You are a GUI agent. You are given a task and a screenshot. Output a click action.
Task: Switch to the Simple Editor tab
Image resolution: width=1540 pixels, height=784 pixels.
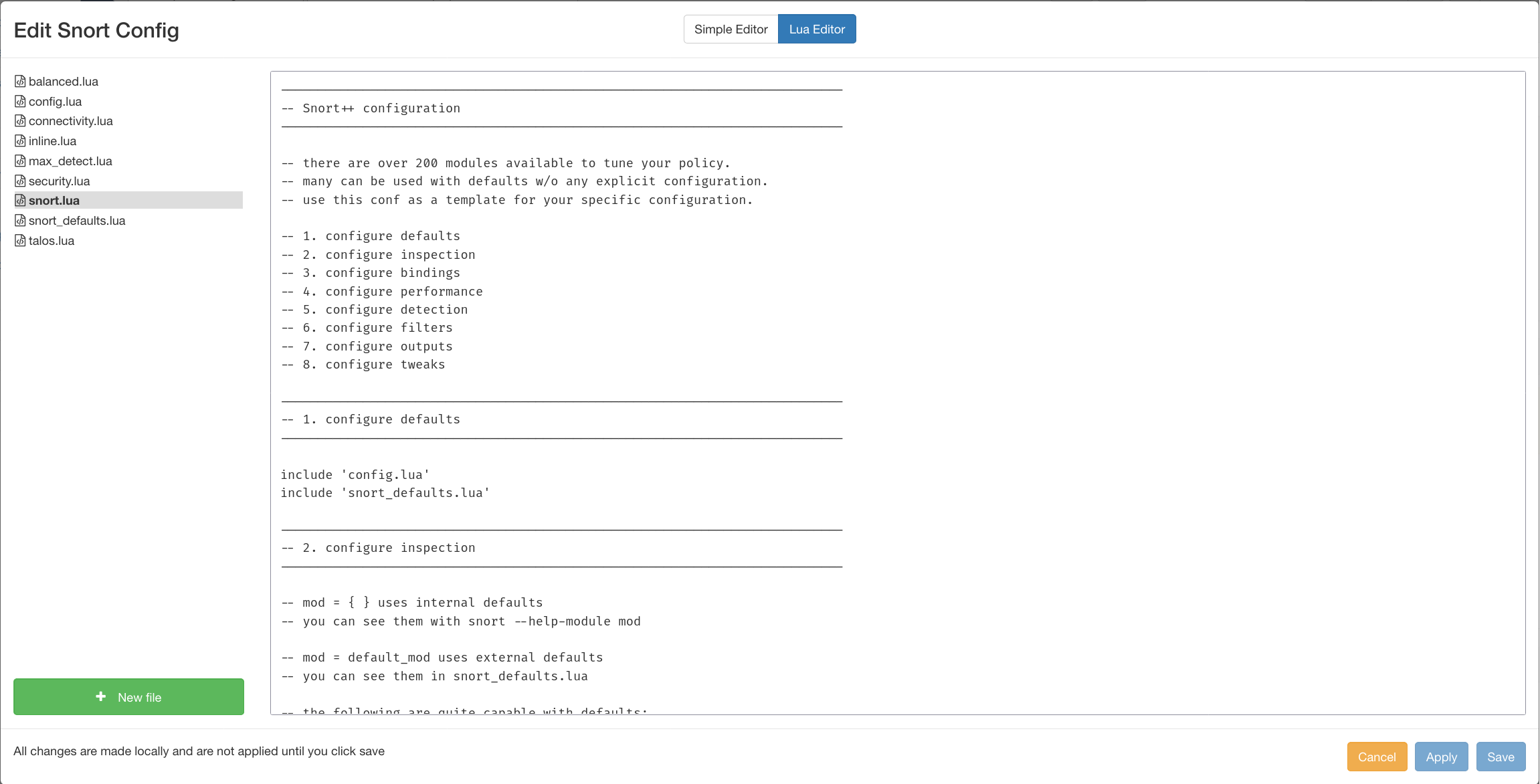731,29
